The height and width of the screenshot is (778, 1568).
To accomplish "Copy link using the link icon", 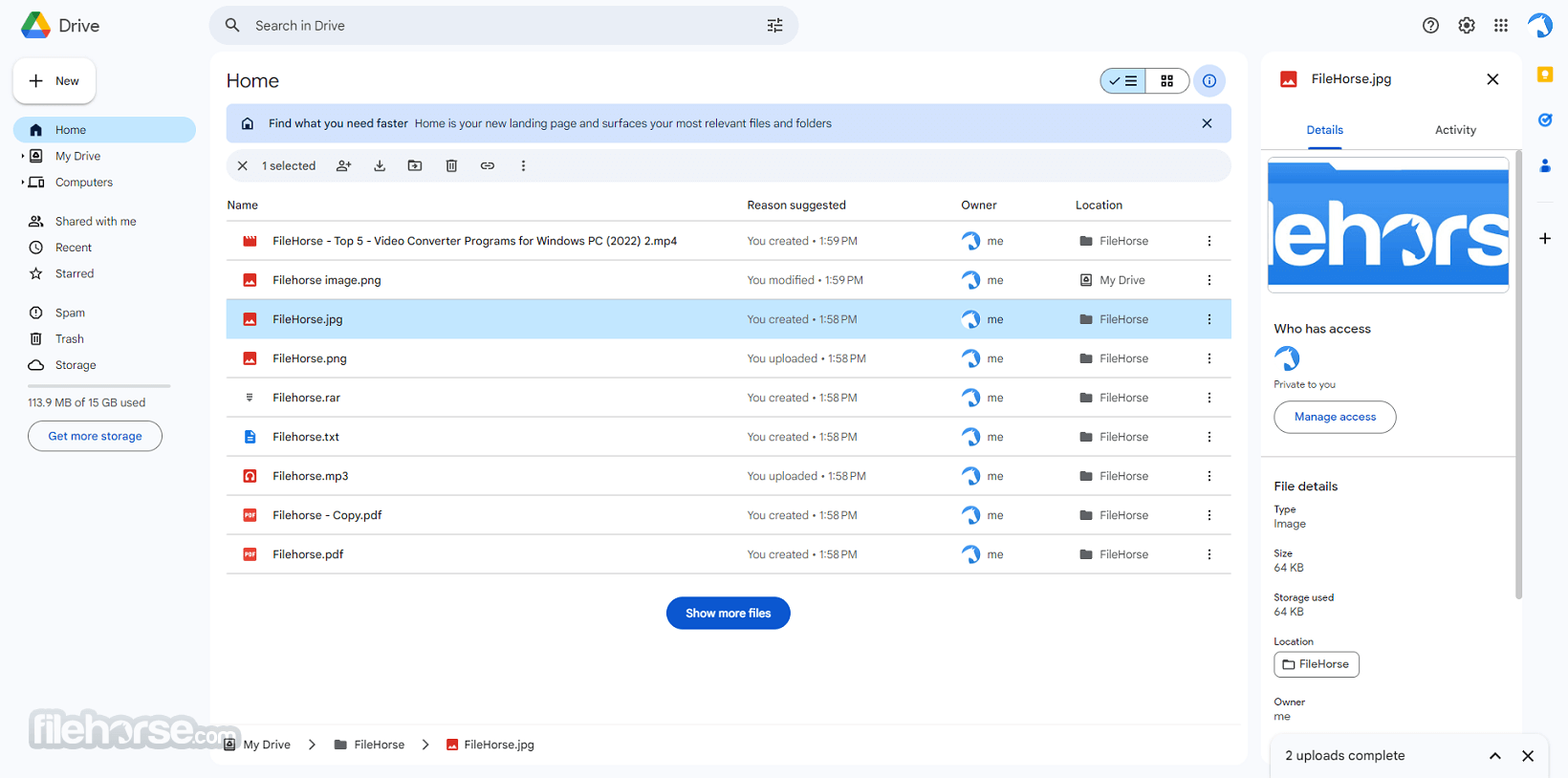I will (x=488, y=165).
